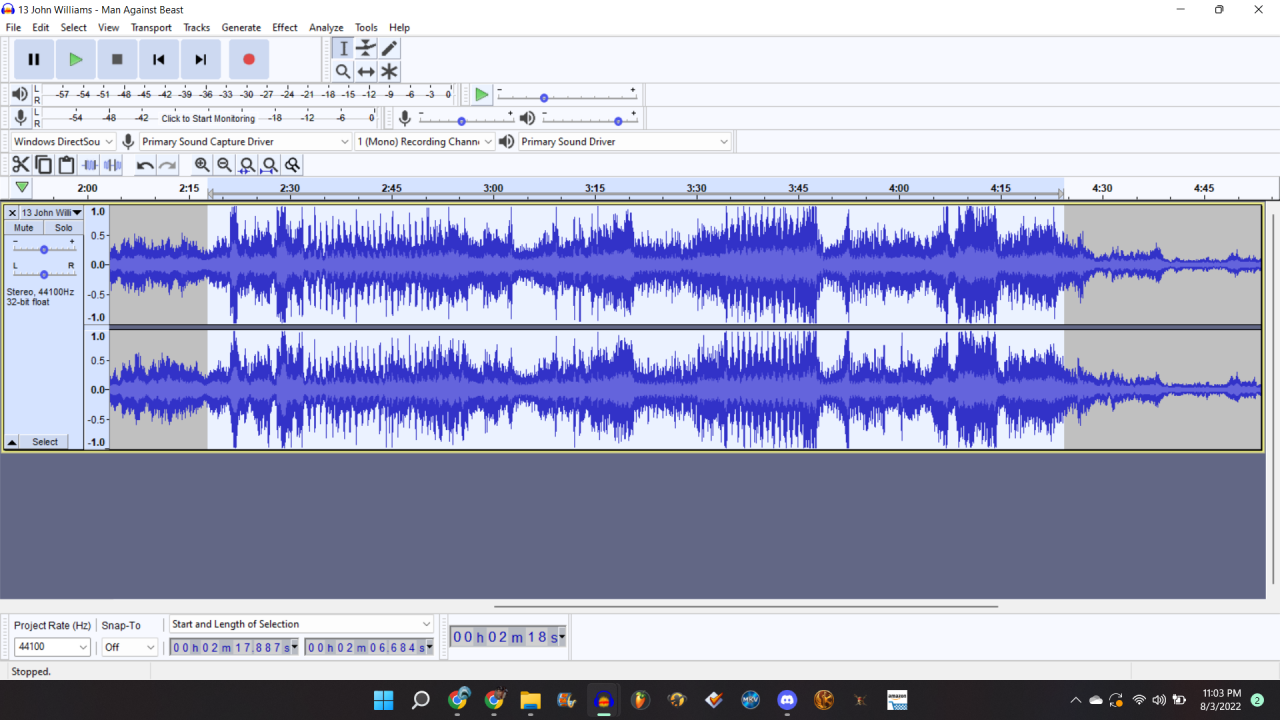Open the Project Rate 44100 dropdown
This screenshot has height=720, width=1280.
(52, 647)
